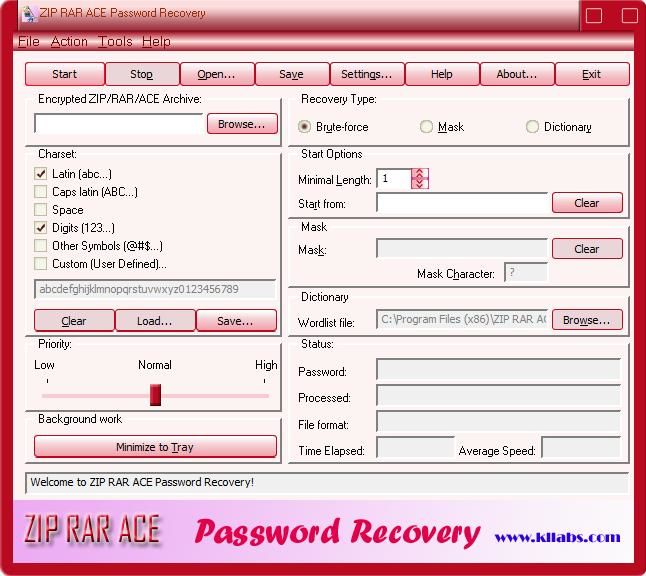The width and height of the screenshot is (646, 576).
Task: Increase Minimal Length with up arrow
Action: click(420, 173)
